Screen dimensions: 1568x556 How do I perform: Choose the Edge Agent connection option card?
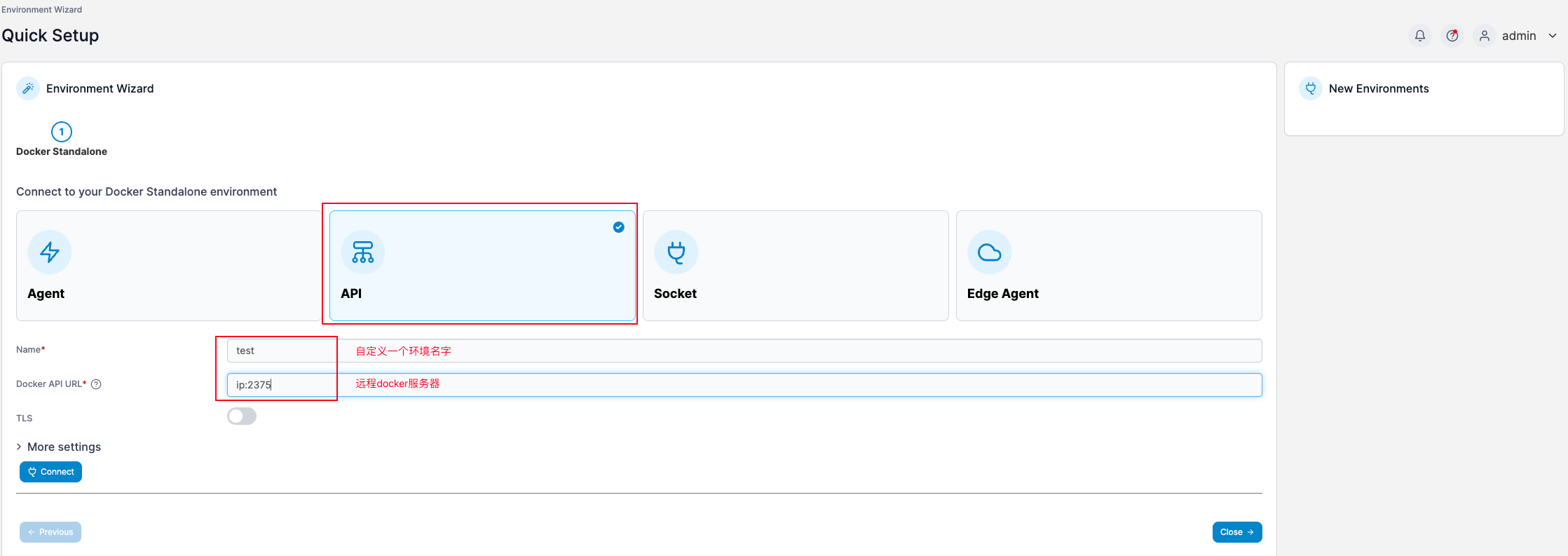pyautogui.click(x=1109, y=266)
